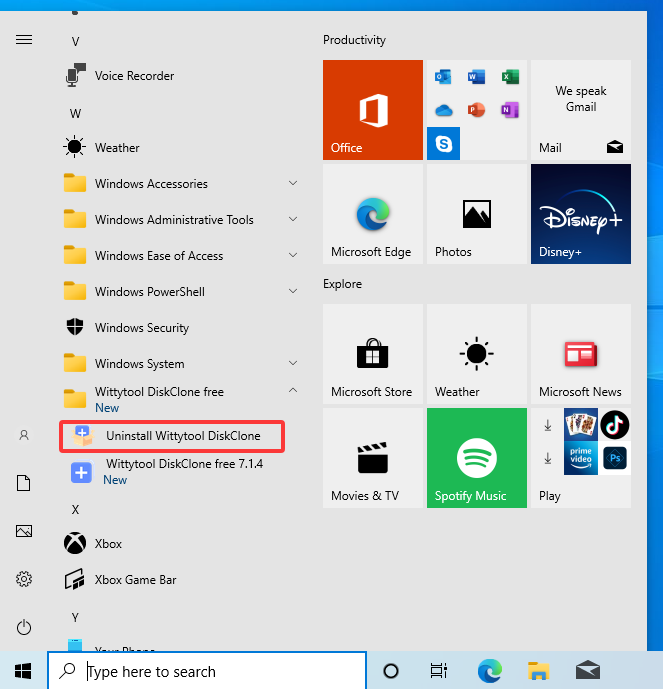This screenshot has height=689, width=663.
Task: Launch Xbox from the app list
Action: 180,544
